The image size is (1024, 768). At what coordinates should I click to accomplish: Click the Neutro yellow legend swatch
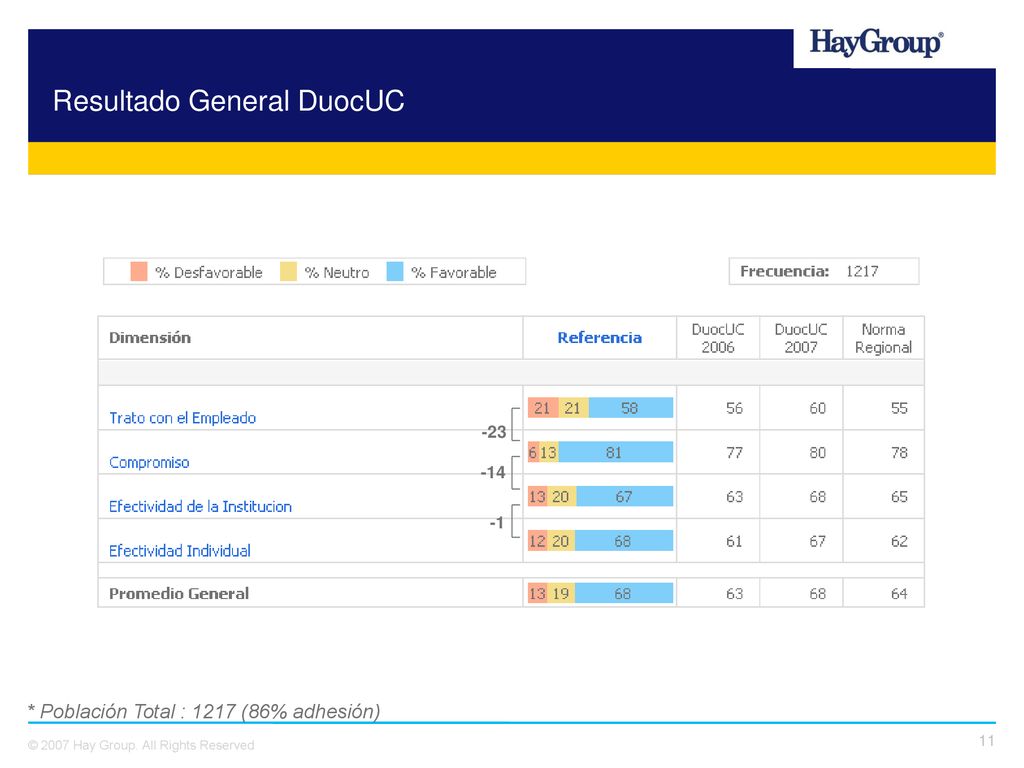pyautogui.click(x=288, y=271)
